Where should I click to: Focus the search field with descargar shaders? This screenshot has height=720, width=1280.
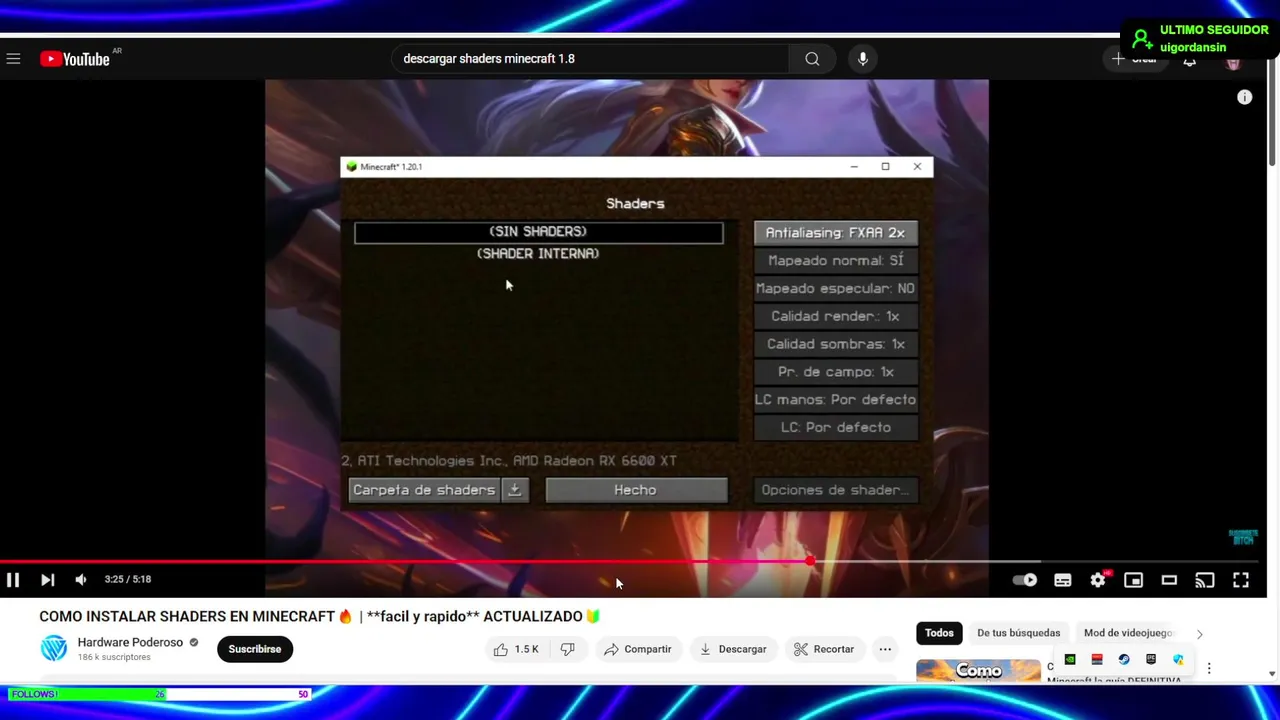[590, 59]
